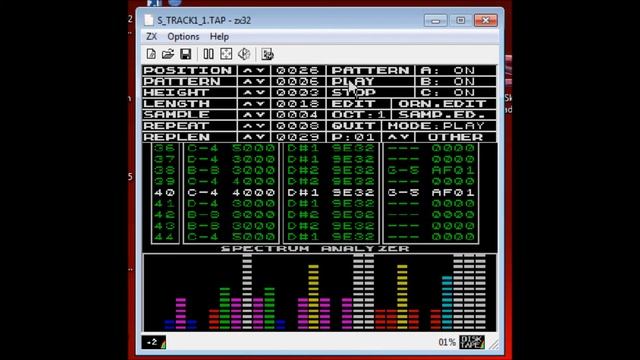Screen dimensions: 640x360
Task: Click the OTHER button
Action: click(456, 137)
